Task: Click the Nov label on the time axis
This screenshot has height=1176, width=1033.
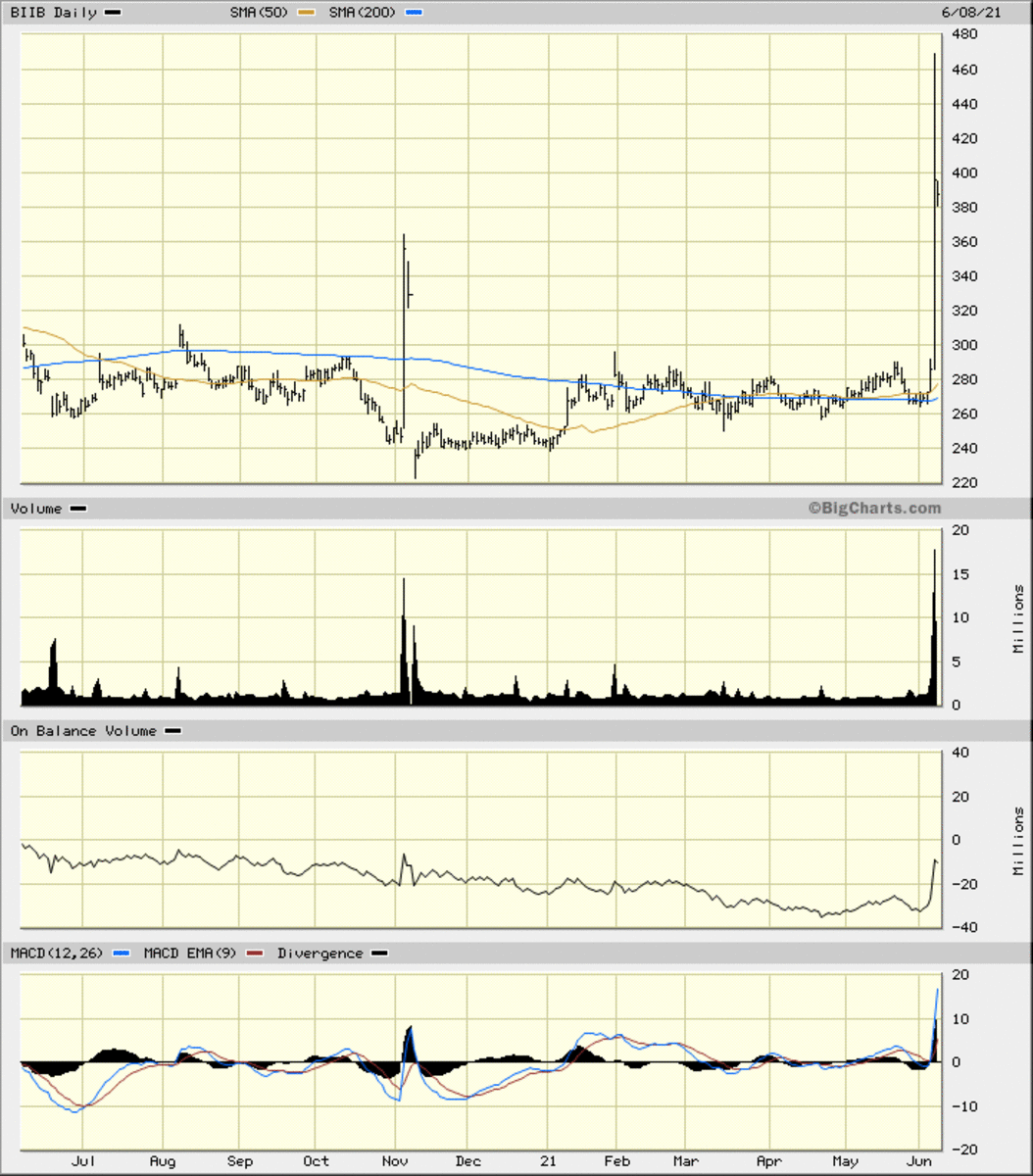Action: (x=394, y=1161)
